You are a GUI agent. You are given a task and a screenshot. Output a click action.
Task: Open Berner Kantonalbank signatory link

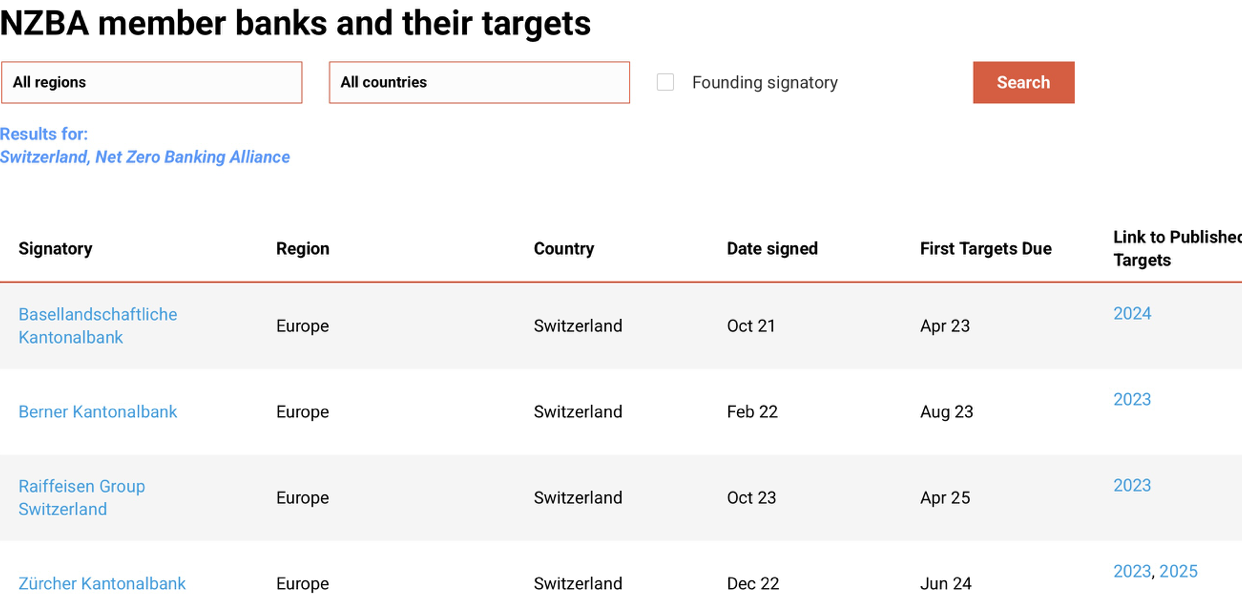point(98,412)
